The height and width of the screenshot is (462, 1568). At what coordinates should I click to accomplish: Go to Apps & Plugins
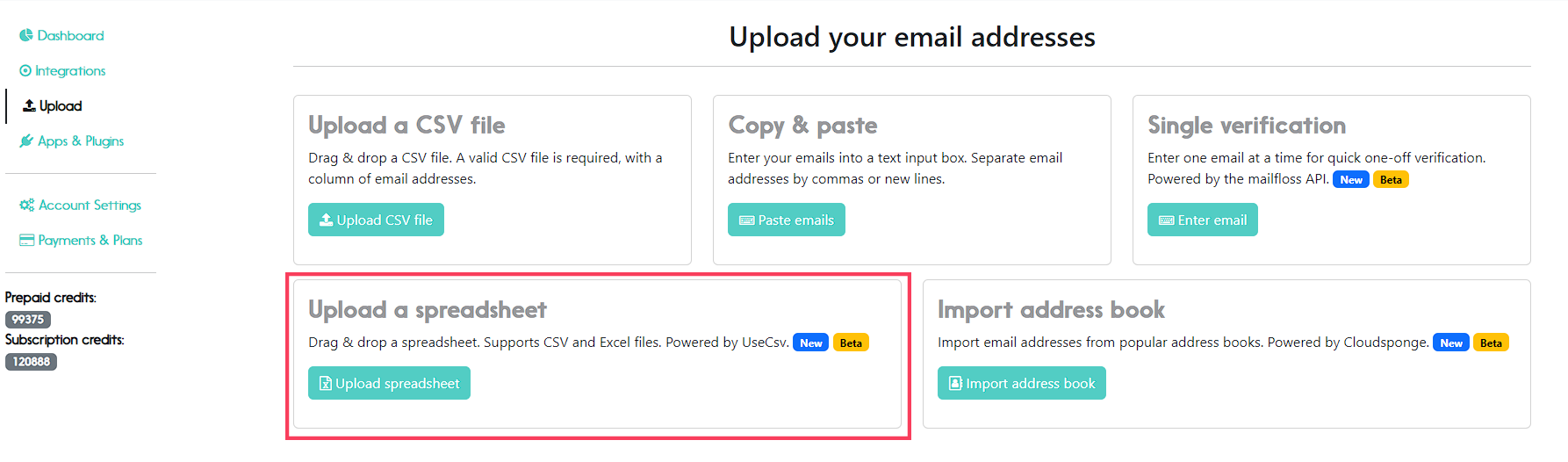pyautogui.click(x=72, y=141)
